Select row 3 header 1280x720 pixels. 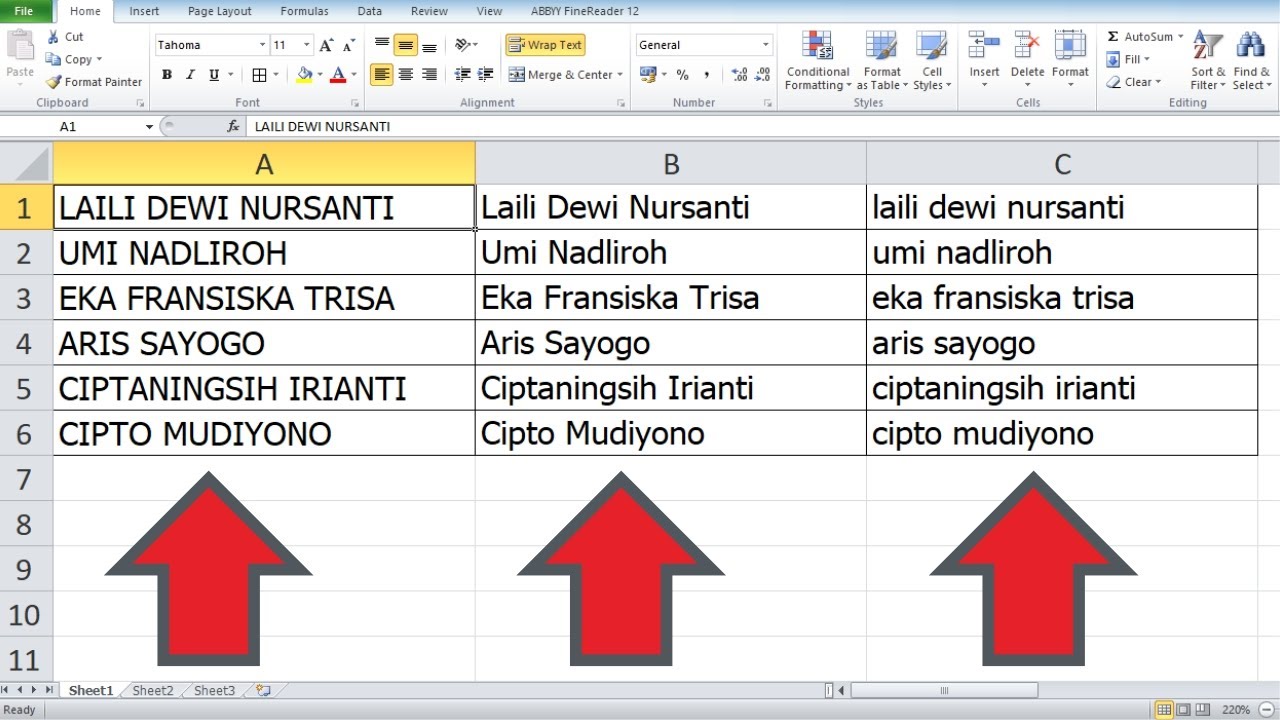click(x=25, y=298)
